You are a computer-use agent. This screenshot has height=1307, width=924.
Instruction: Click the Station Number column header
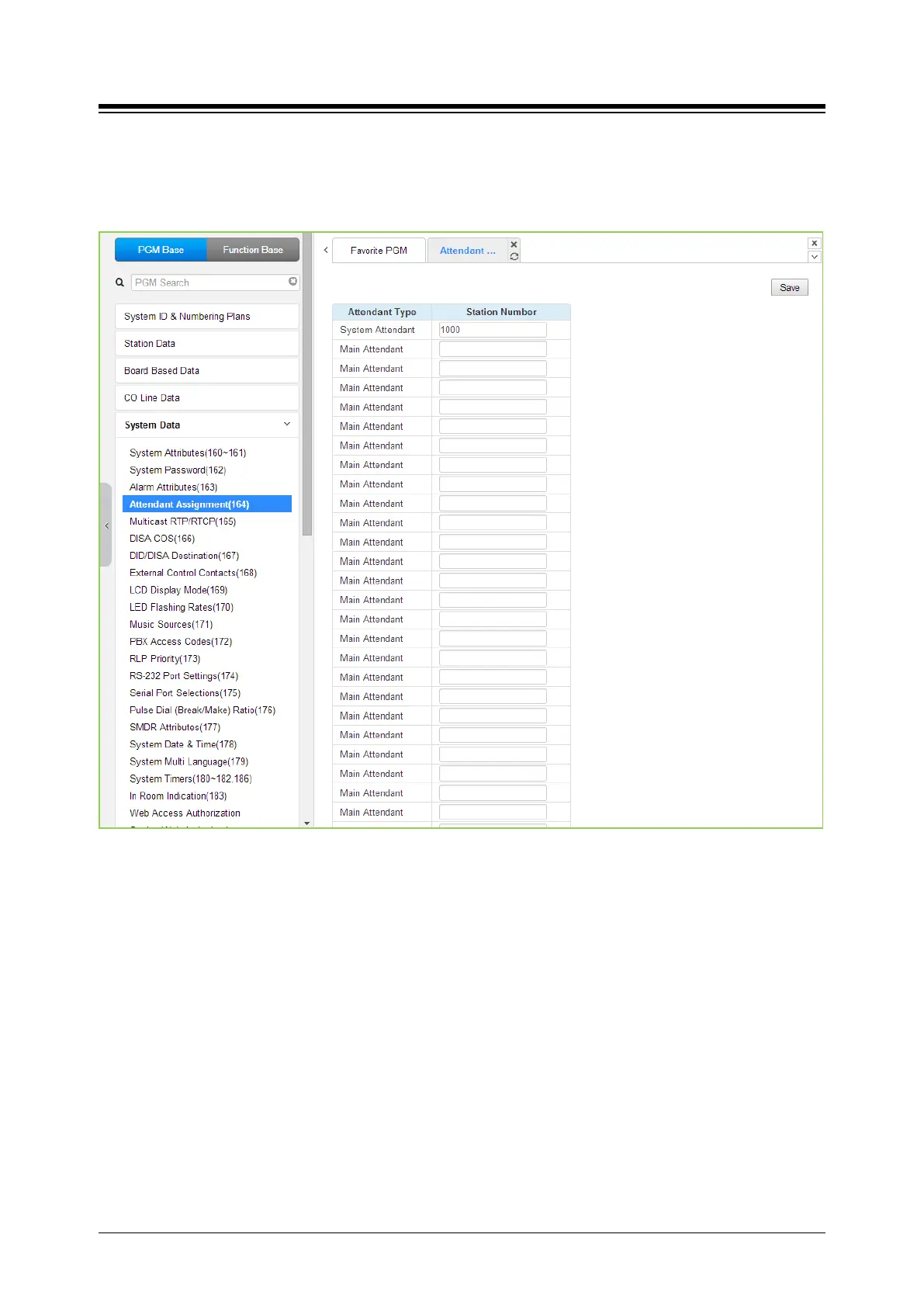click(x=501, y=312)
